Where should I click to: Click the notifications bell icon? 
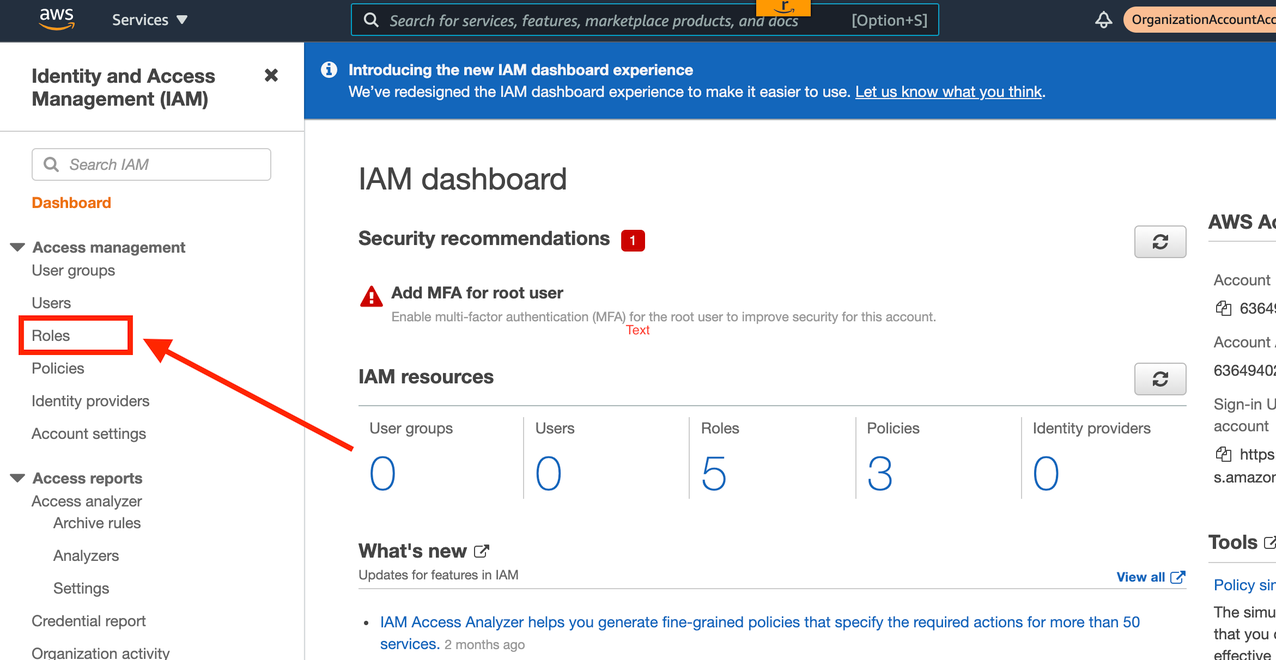[1103, 20]
